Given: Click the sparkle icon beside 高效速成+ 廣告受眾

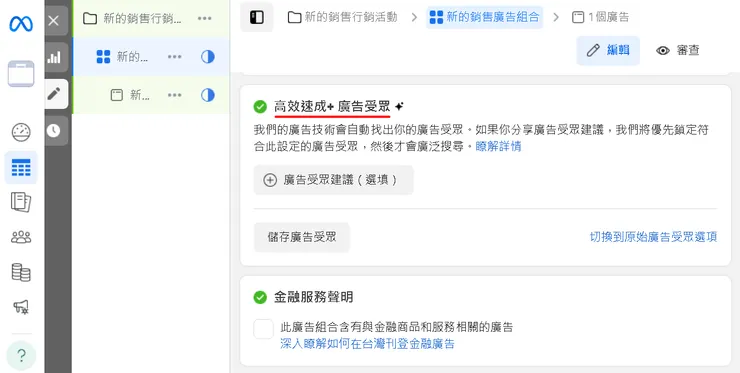Looking at the screenshot, I should [x=399, y=107].
